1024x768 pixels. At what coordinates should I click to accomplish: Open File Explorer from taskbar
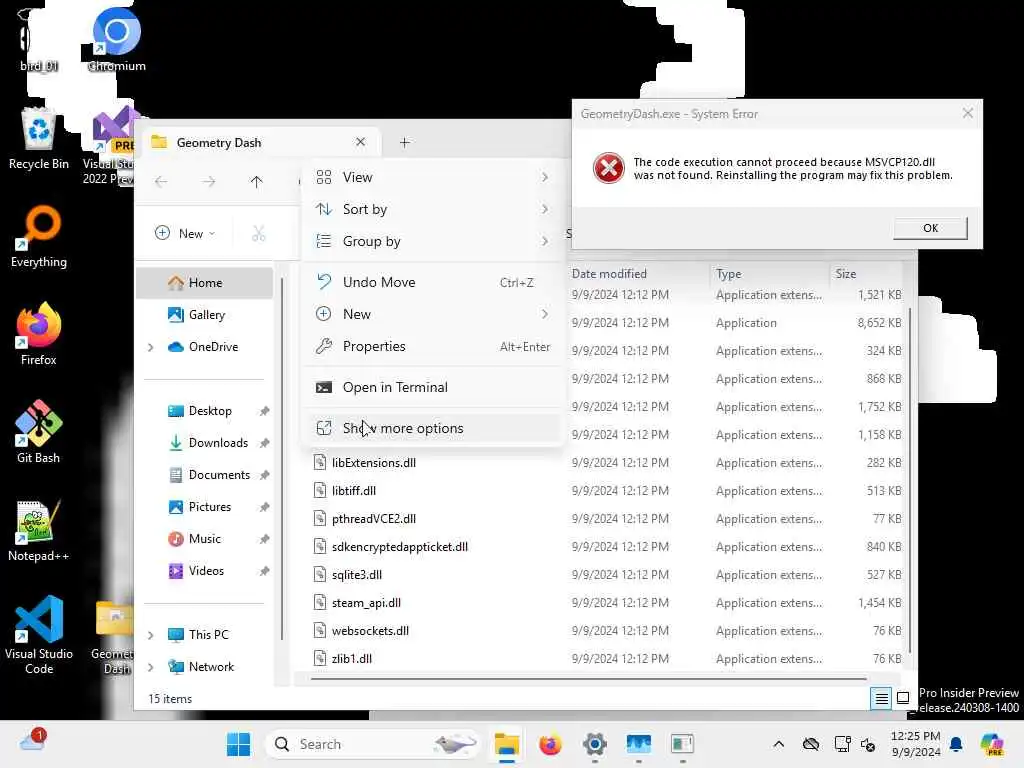click(x=507, y=744)
